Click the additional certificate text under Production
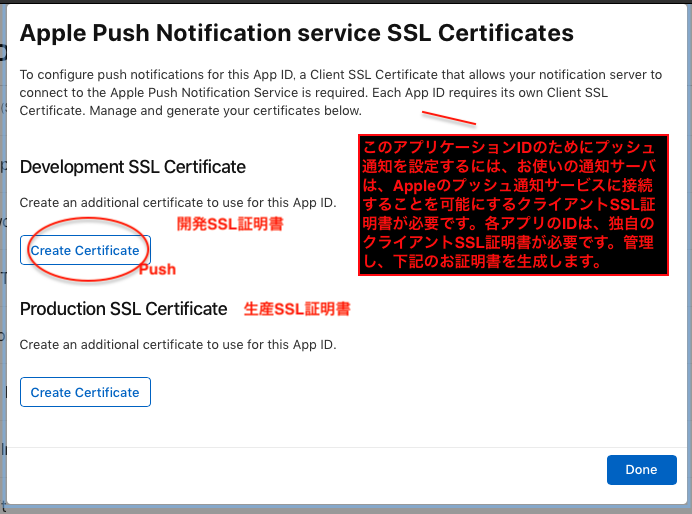 coord(178,345)
